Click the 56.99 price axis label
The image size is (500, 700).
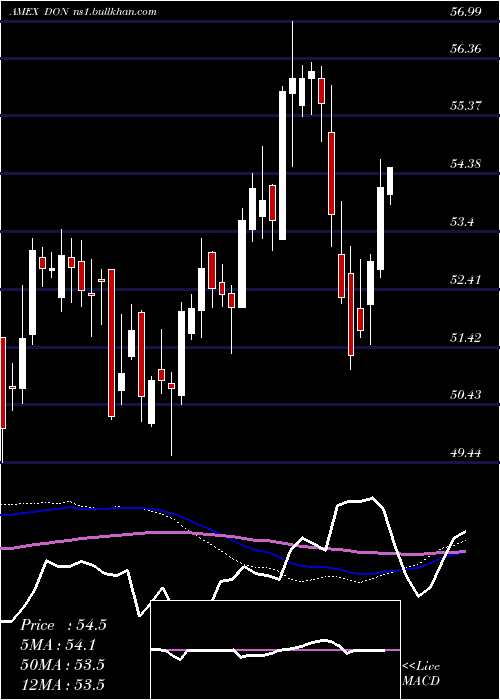pos(466,12)
